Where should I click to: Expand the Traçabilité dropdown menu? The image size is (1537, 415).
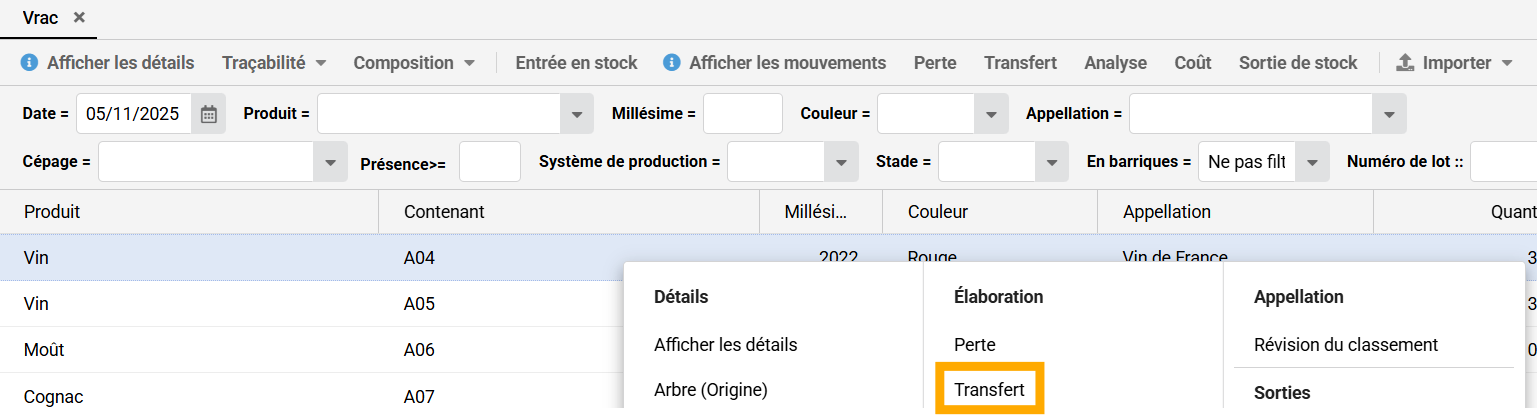pyautogui.click(x=274, y=63)
